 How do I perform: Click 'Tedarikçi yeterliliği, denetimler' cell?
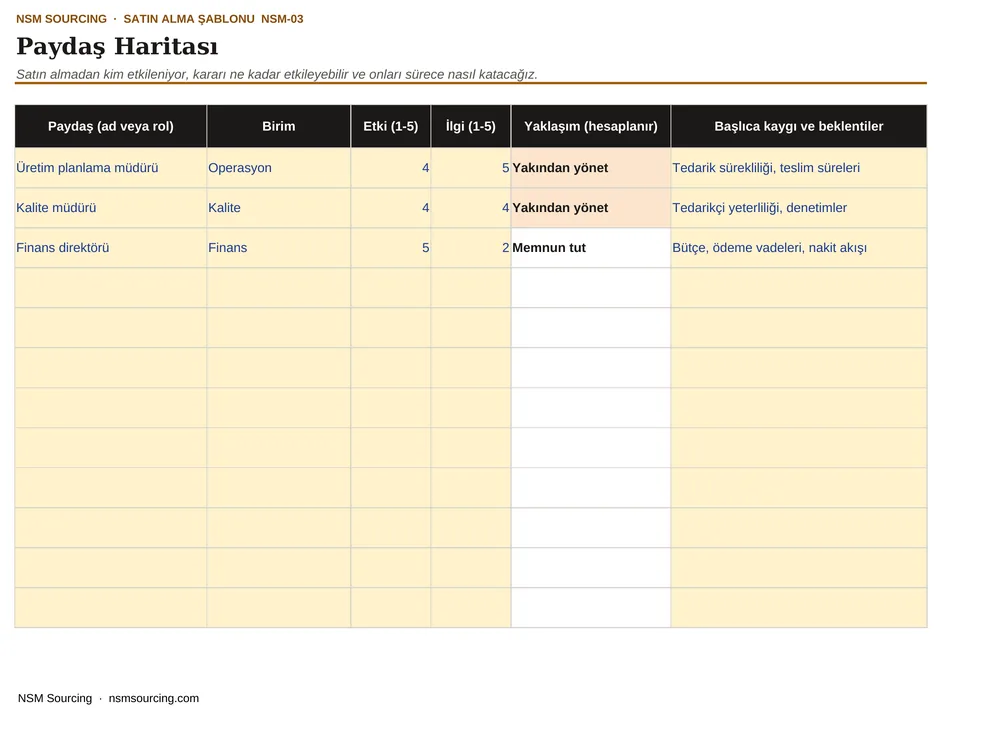point(798,208)
